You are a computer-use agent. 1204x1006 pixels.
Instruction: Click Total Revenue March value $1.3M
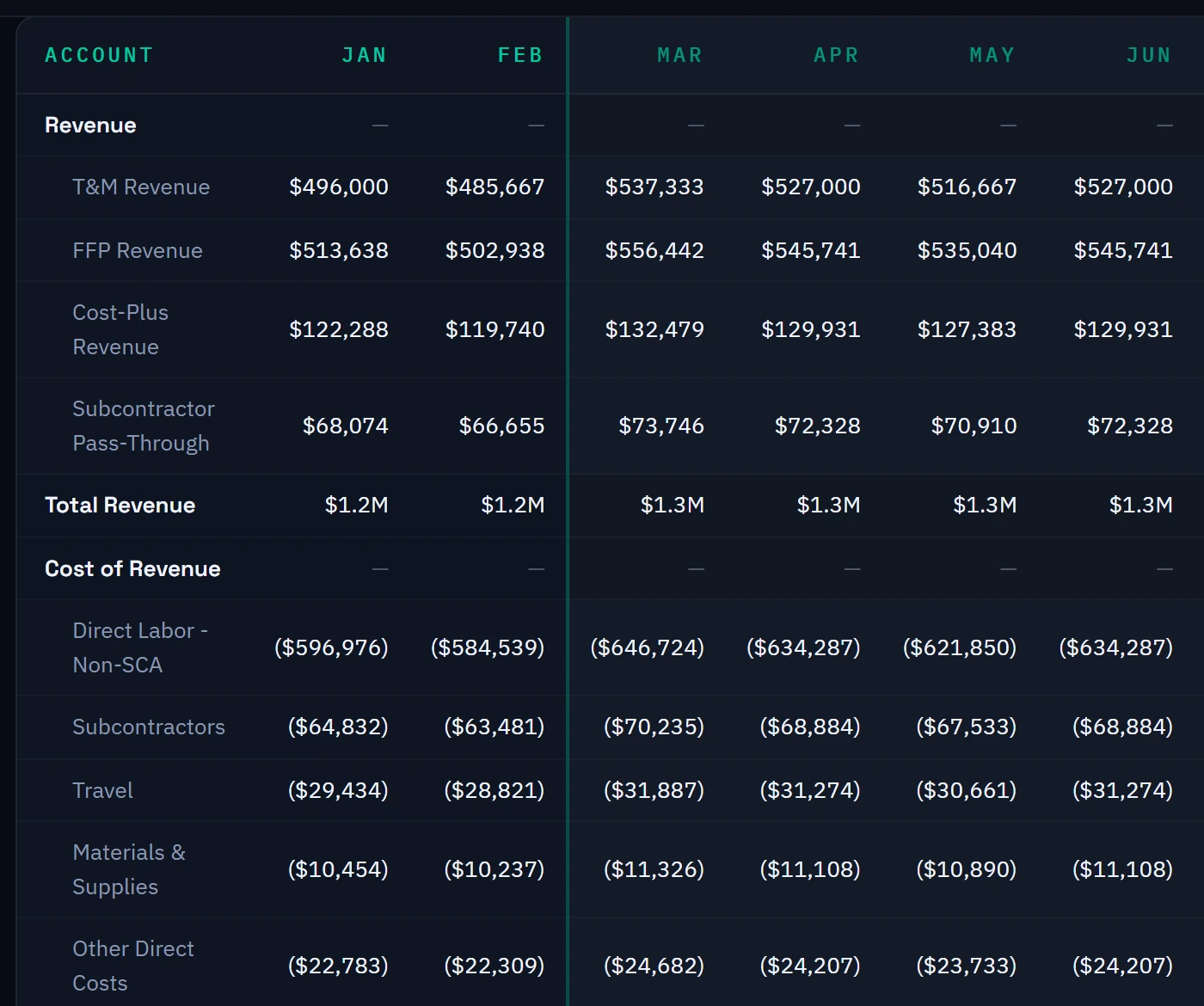pos(672,506)
